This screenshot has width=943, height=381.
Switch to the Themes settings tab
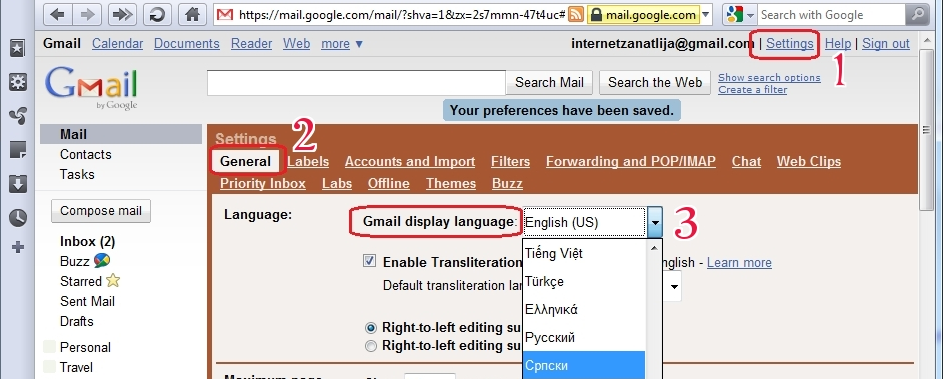coord(451,183)
